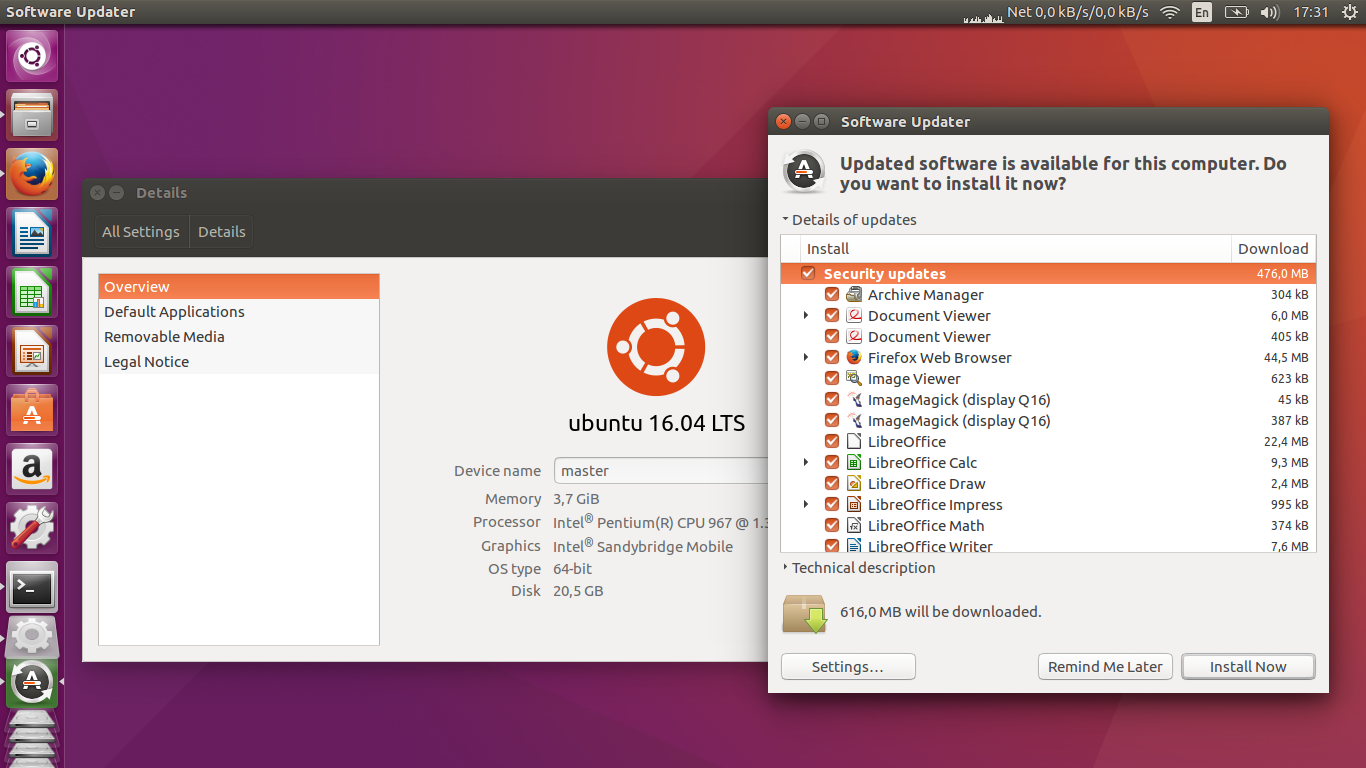1366x768 pixels.
Task: Uncheck the LibreOffice Draw update
Action: point(831,483)
